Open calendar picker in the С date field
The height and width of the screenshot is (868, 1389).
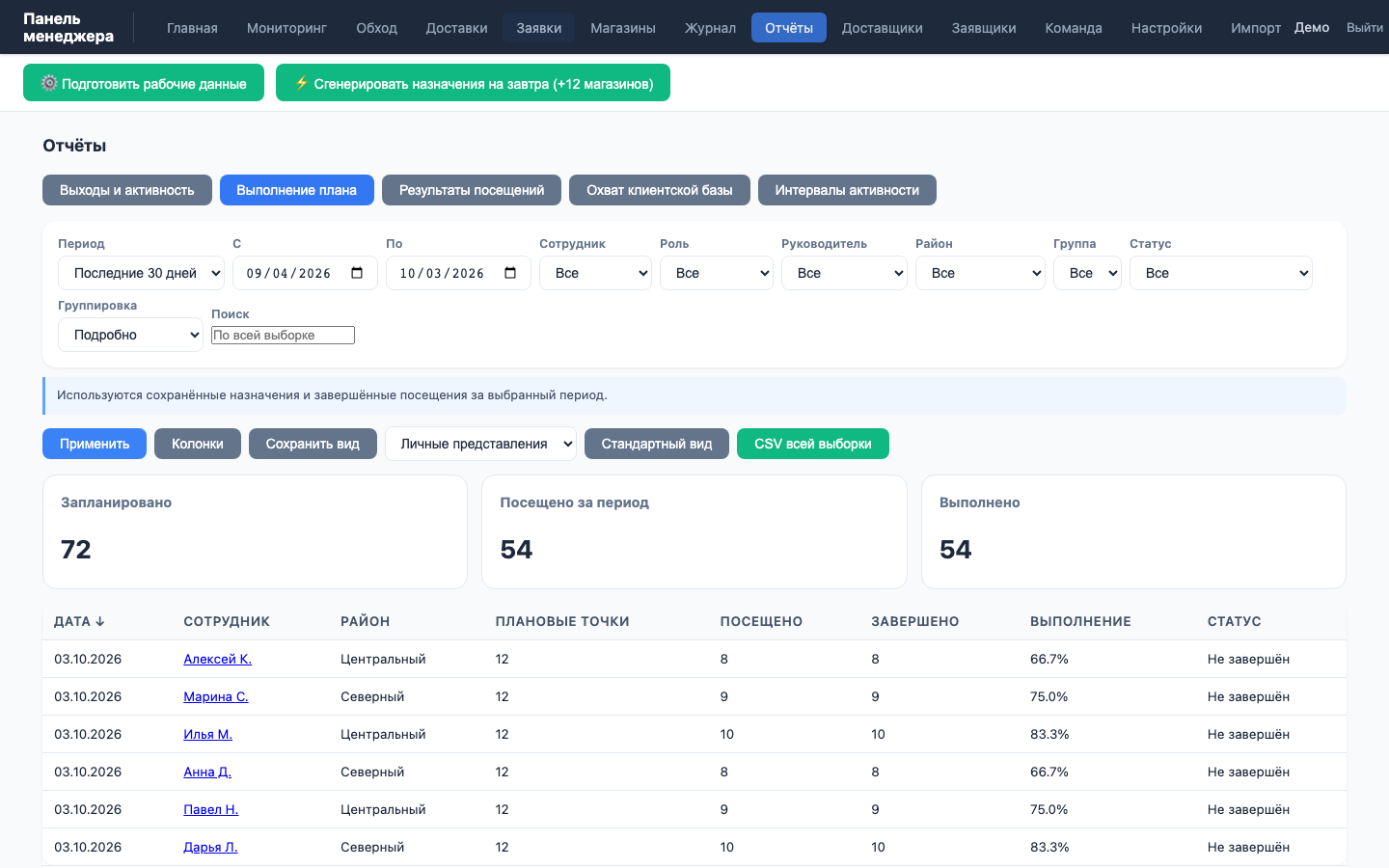click(357, 273)
